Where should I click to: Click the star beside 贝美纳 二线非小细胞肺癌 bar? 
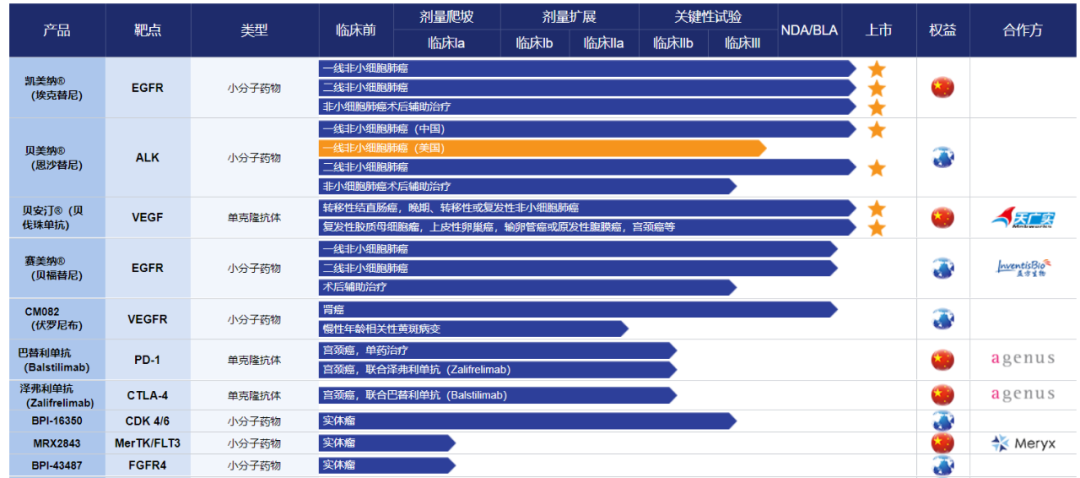click(x=876, y=167)
